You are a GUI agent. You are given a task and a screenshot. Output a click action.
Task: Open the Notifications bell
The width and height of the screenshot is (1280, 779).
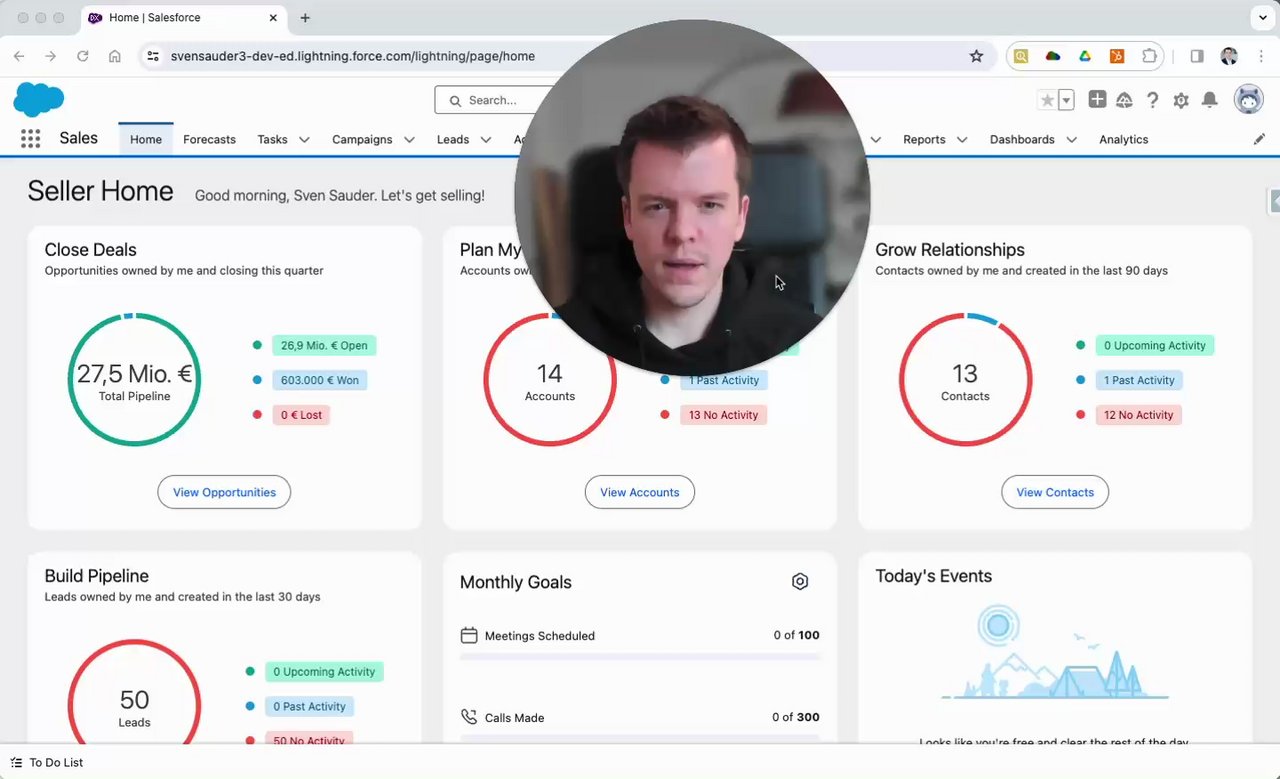click(1209, 100)
